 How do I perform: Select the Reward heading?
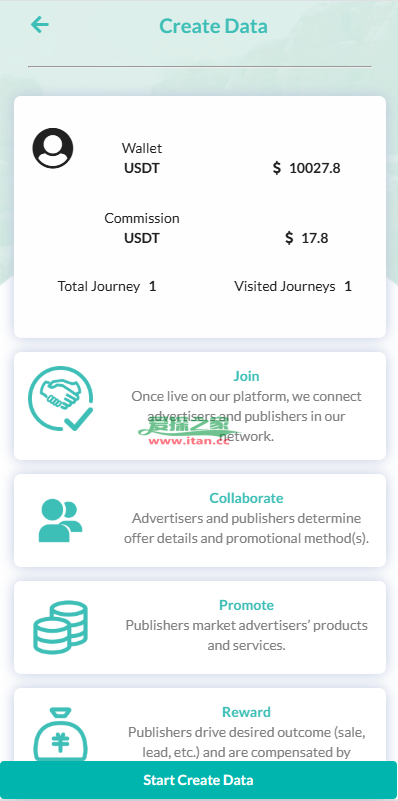[246, 712]
